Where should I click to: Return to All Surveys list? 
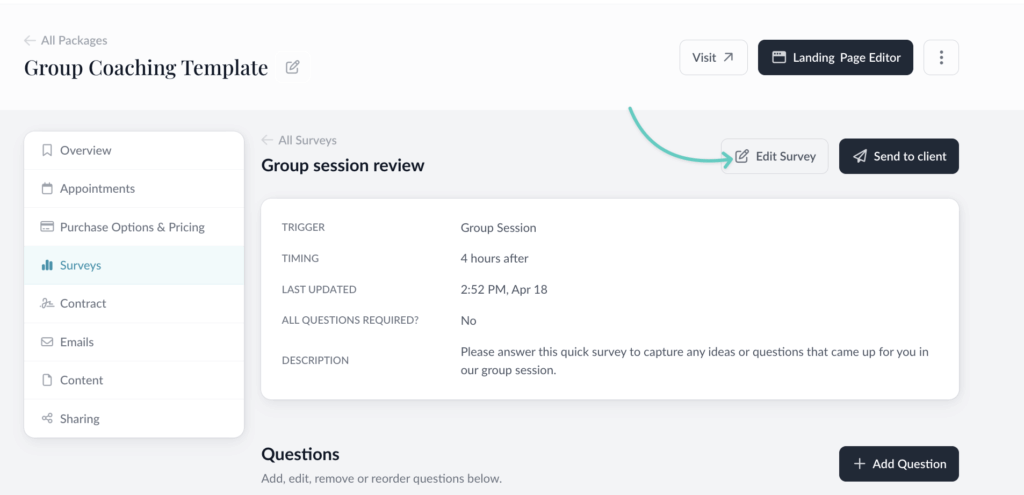tap(299, 141)
